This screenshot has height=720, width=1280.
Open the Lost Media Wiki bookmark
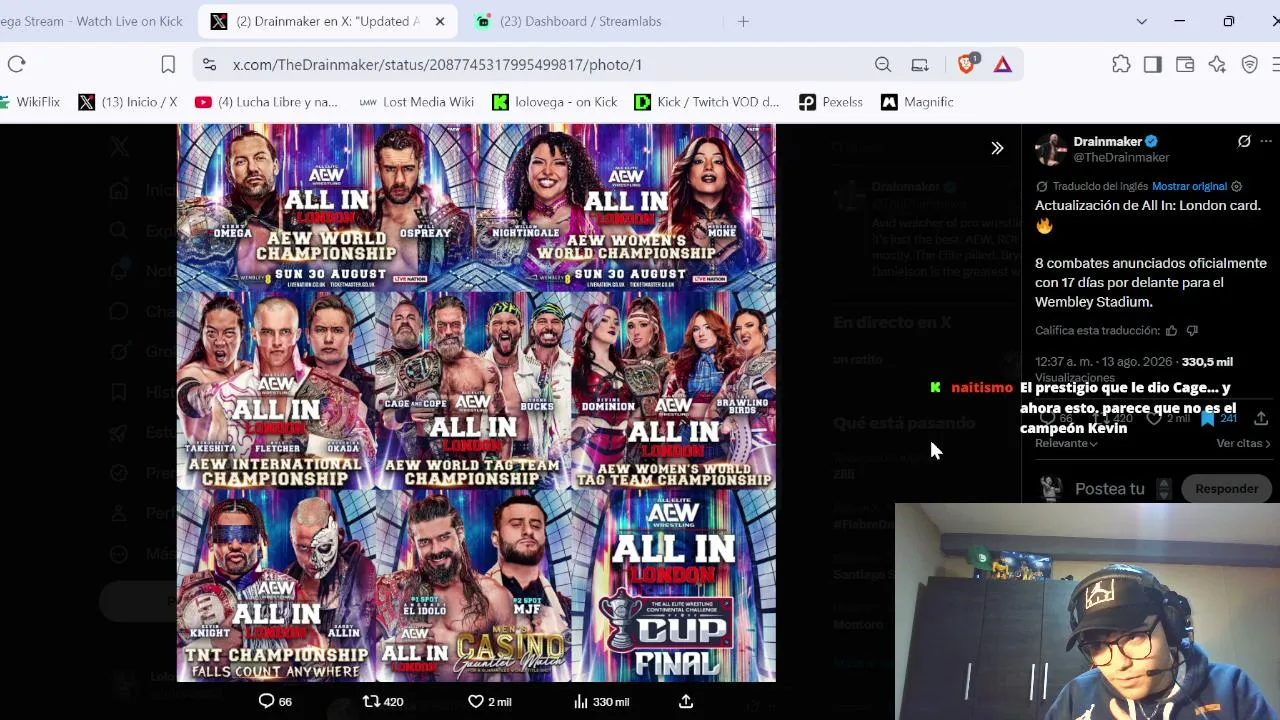tap(416, 102)
